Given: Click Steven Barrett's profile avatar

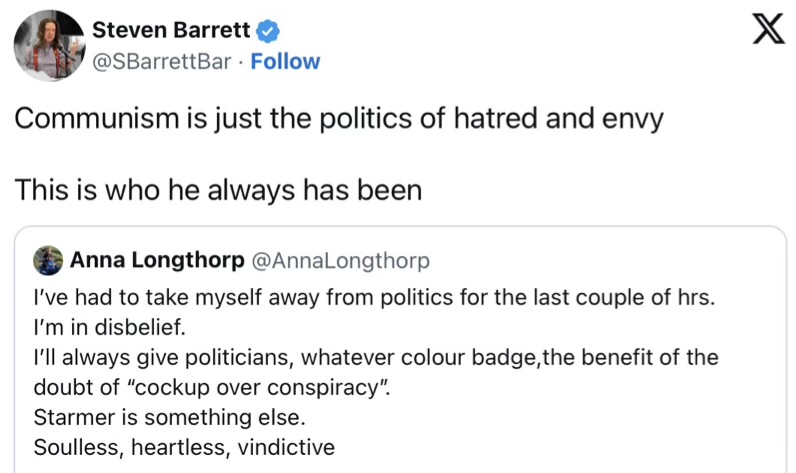Looking at the screenshot, I should coord(49,46).
